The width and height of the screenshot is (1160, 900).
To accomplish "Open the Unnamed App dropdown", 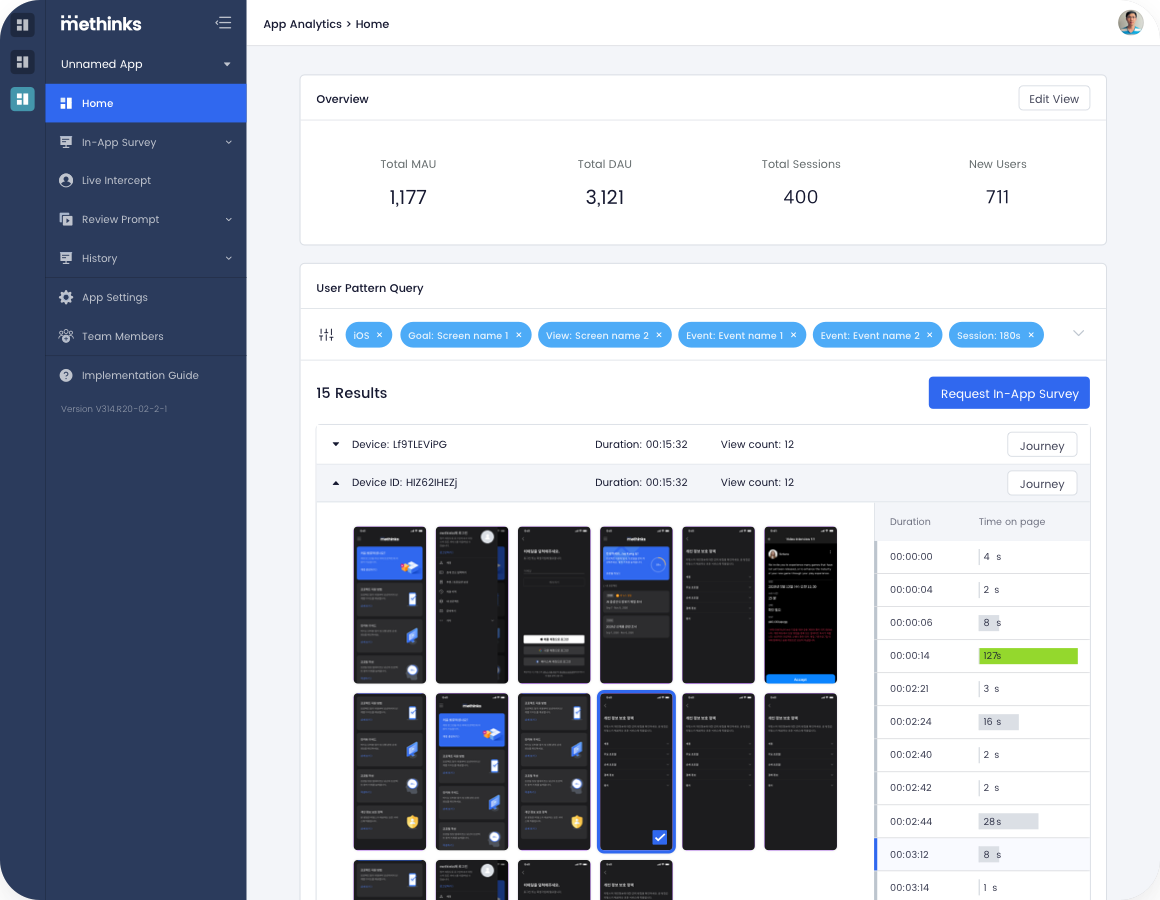I will [x=146, y=64].
